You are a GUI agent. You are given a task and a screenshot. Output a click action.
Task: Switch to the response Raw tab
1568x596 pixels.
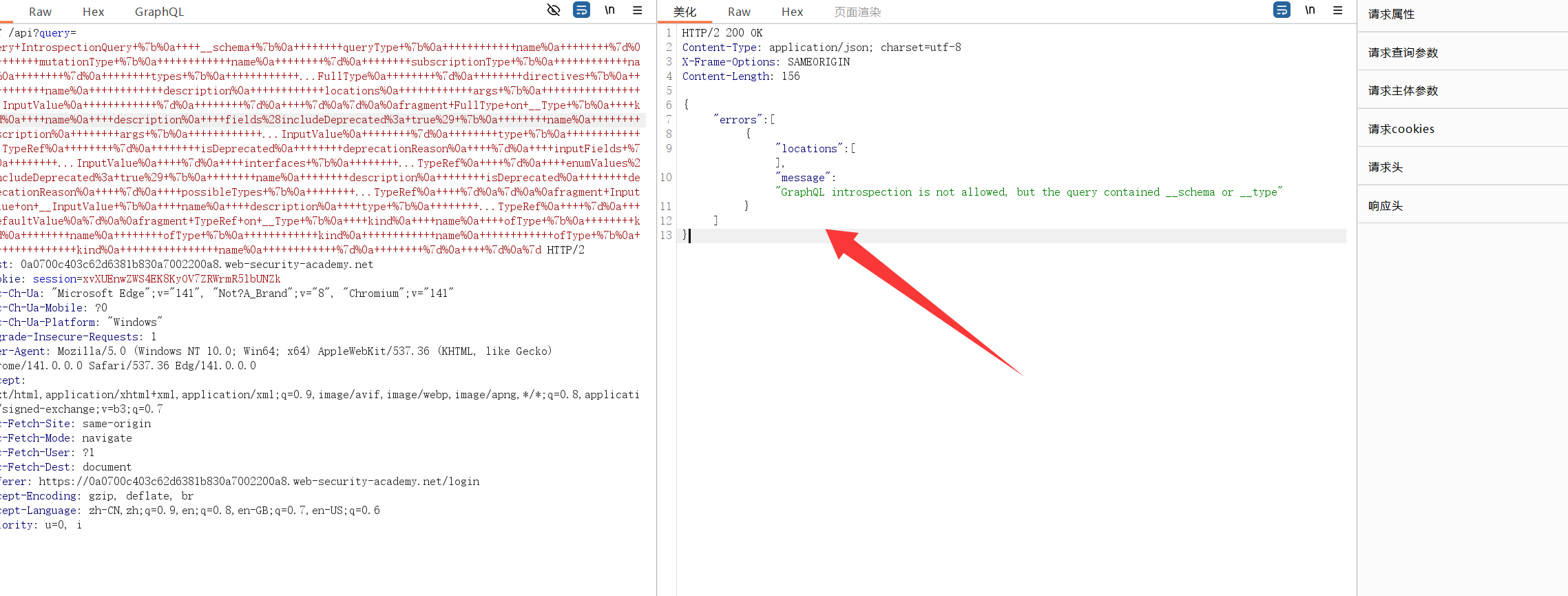click(739, 12)
